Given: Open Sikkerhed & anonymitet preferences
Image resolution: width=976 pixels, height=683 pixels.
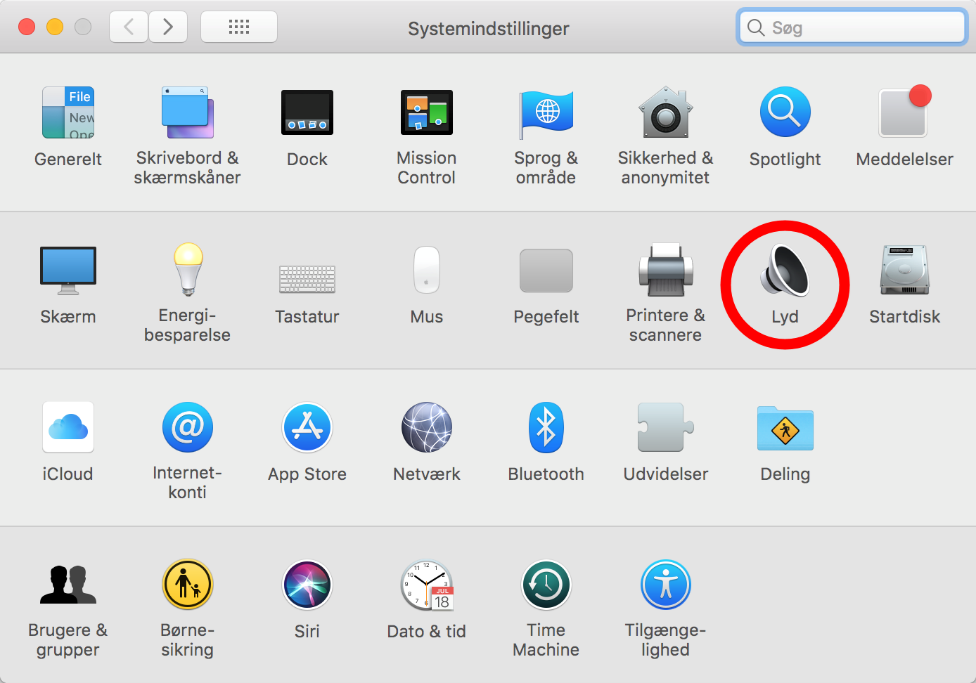Looking at the screenshot, I should [x=665, y=112].
